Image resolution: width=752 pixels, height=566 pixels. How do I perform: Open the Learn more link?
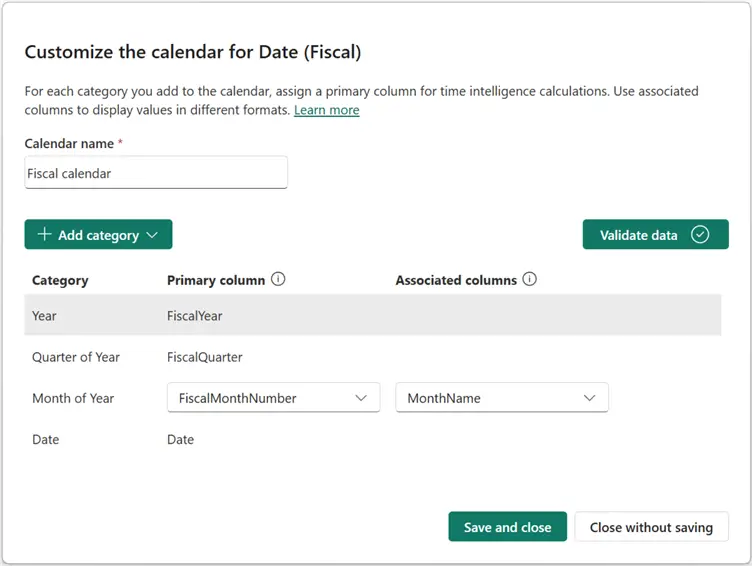(x=326, y=110)
